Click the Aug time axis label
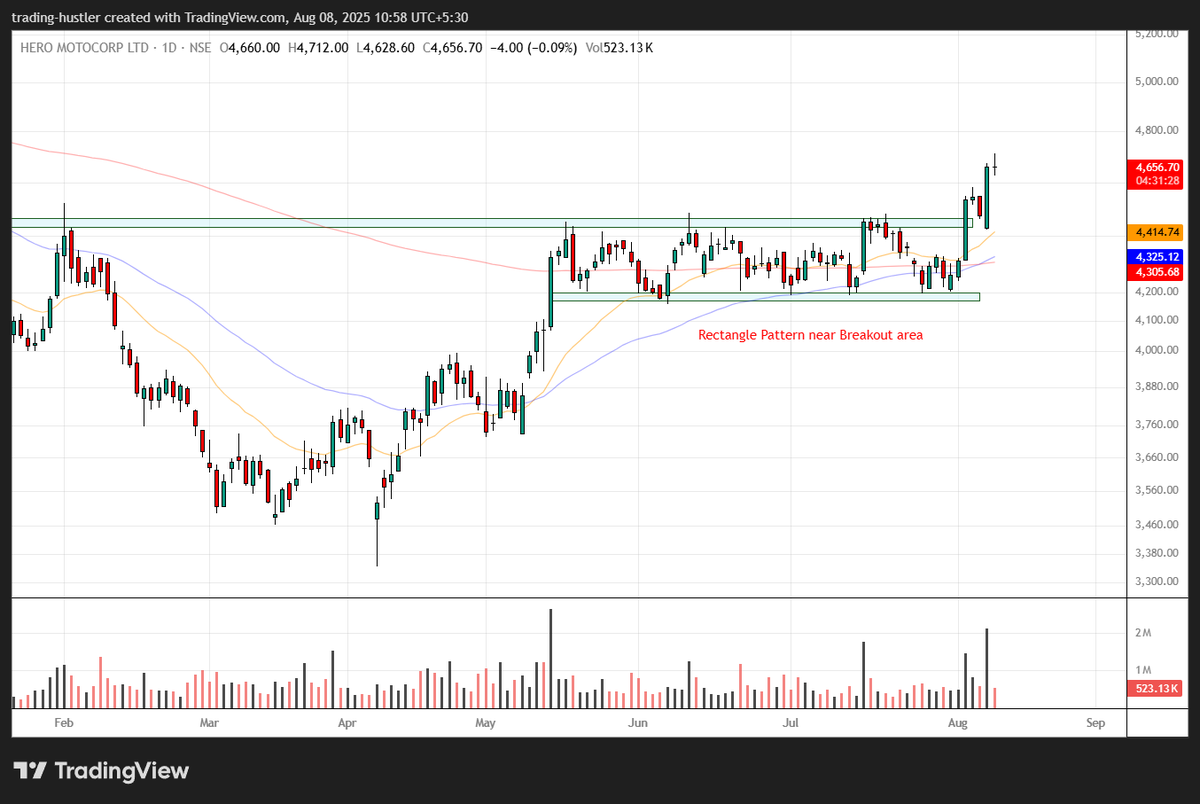This screenshot has width=1200, height=804. point(958,722)
